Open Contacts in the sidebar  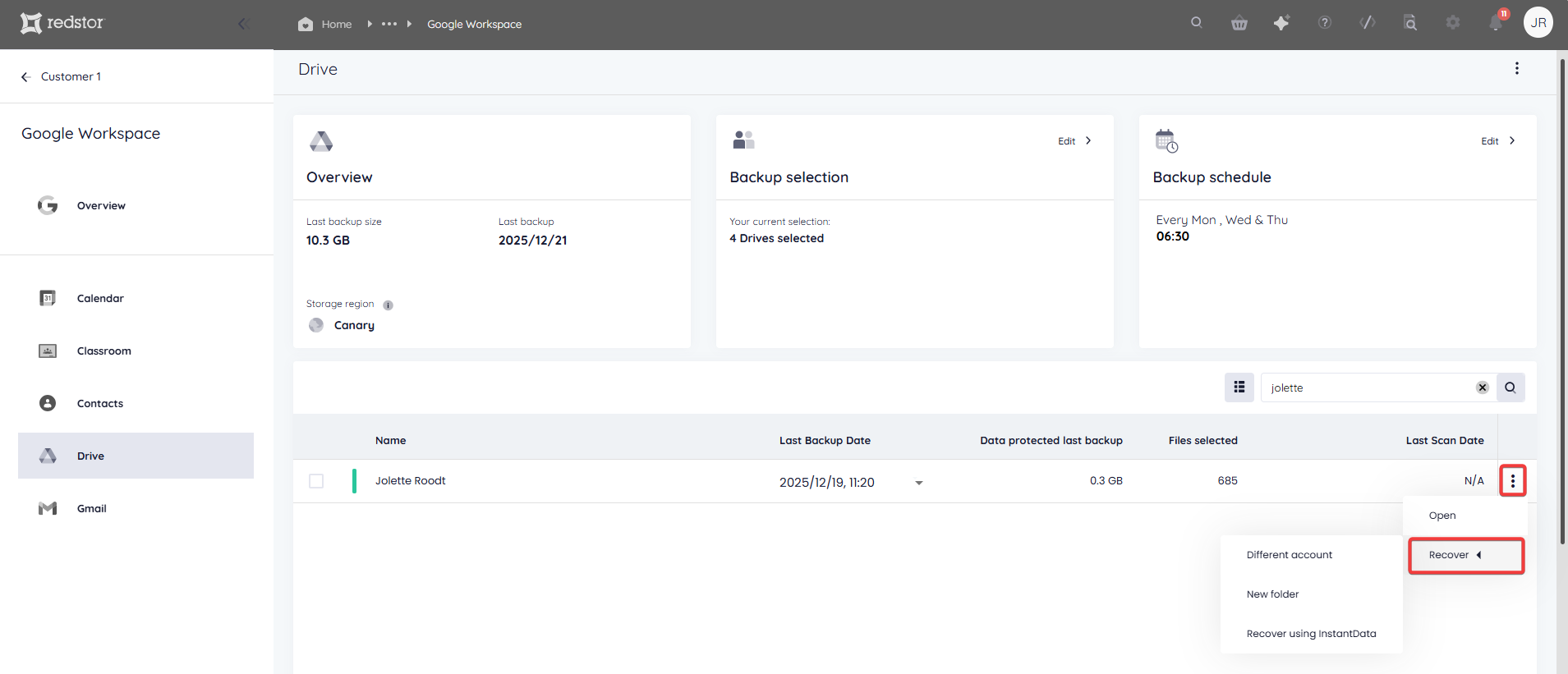coord(136,403)
